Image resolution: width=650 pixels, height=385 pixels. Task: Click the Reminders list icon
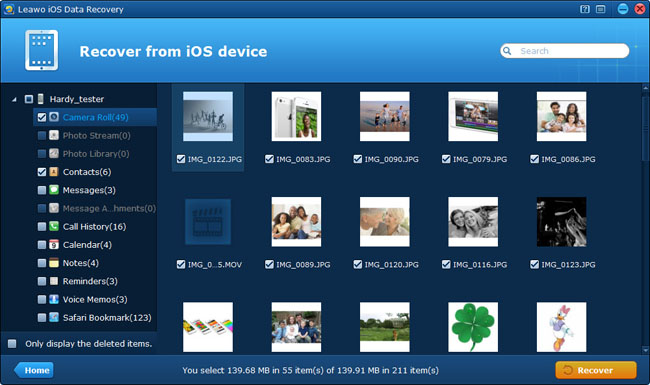coord(54,281)
